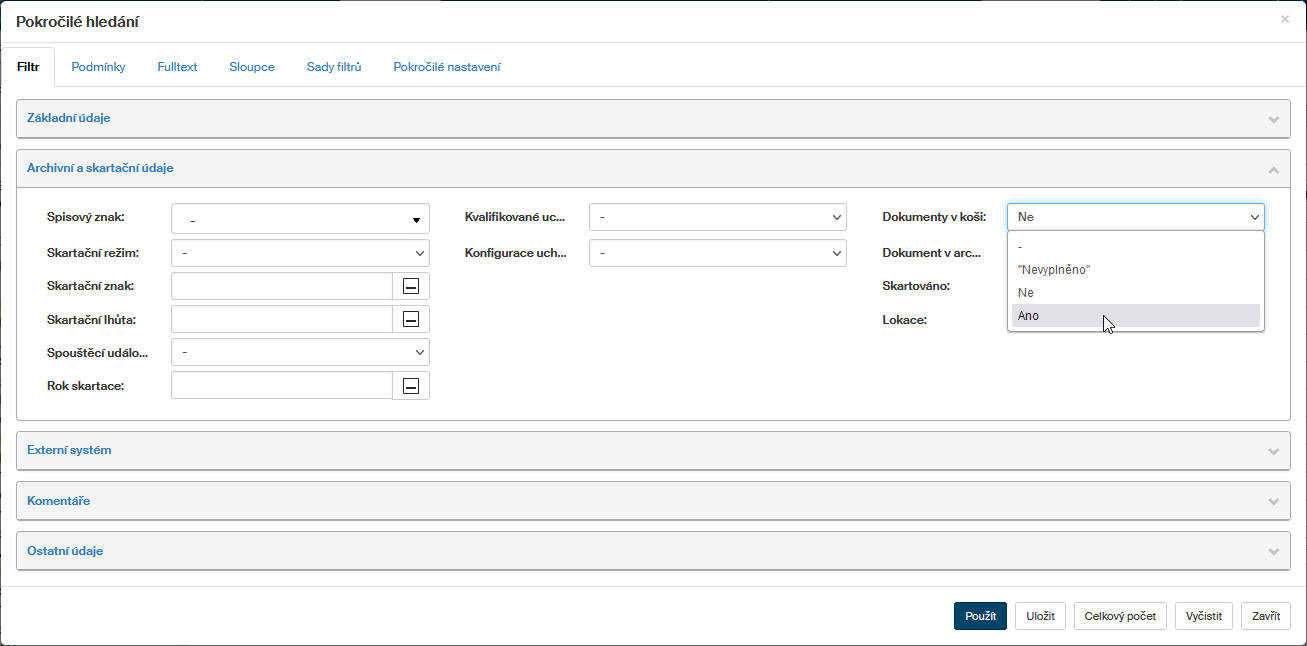The height and width of the screenshot is (646, 1307).
Task: Click the minus icon next to Skartační lhůta
Action: (x=410, y=319)
